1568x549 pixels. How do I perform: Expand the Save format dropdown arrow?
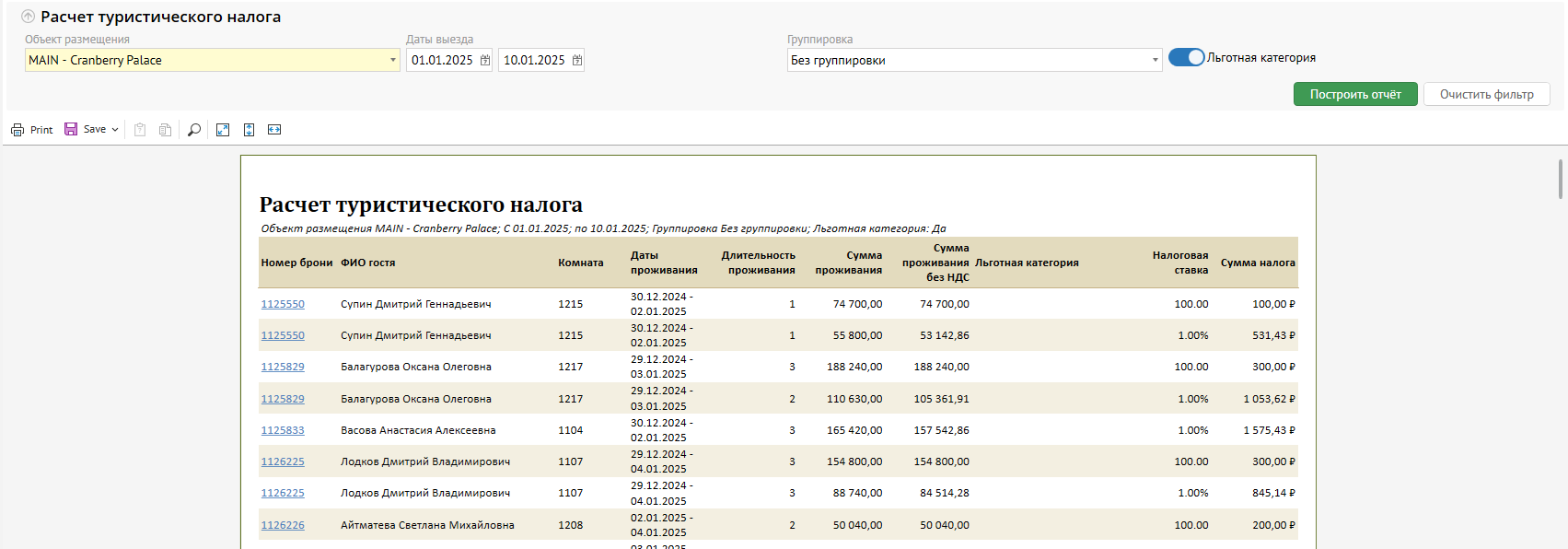115,130
